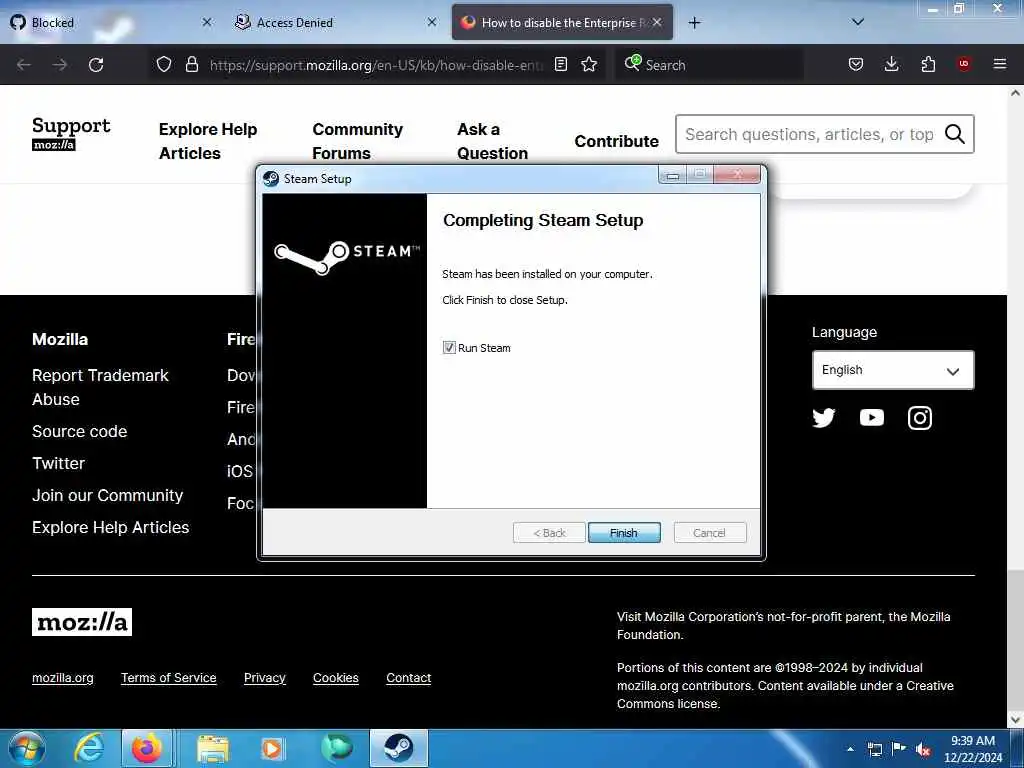Click Finish in Steam Setup
Screen dimensions: 1024x768
pyautogui.click(x=624, y=533)
